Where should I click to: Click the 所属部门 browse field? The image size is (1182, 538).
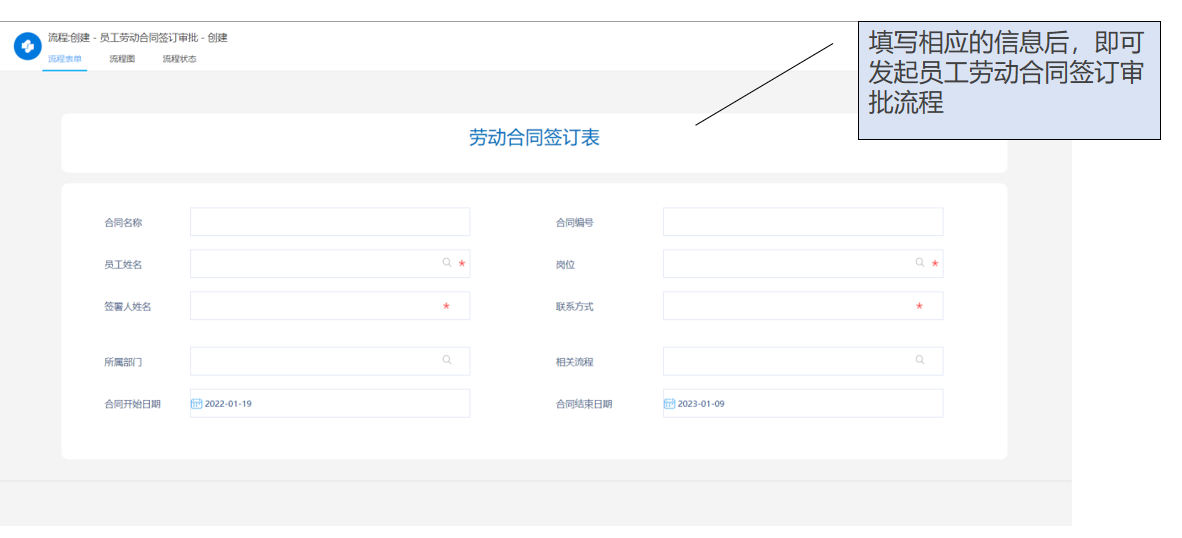(x=330, y=361)
